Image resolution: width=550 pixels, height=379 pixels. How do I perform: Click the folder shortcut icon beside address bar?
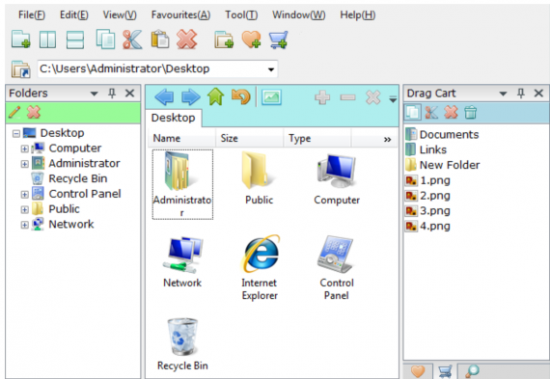21,69
